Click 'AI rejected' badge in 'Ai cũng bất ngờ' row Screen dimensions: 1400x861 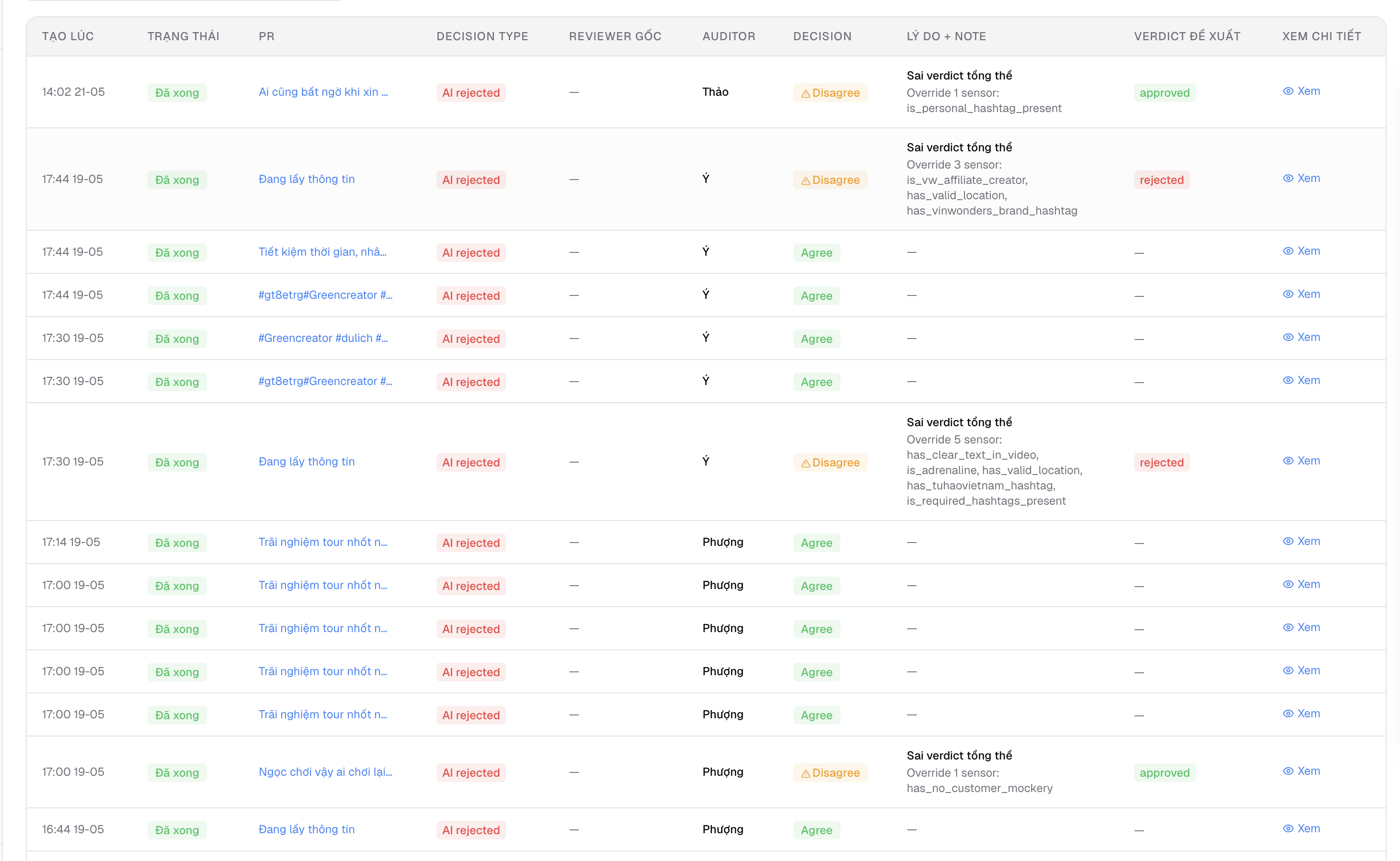tap(471, 93)
